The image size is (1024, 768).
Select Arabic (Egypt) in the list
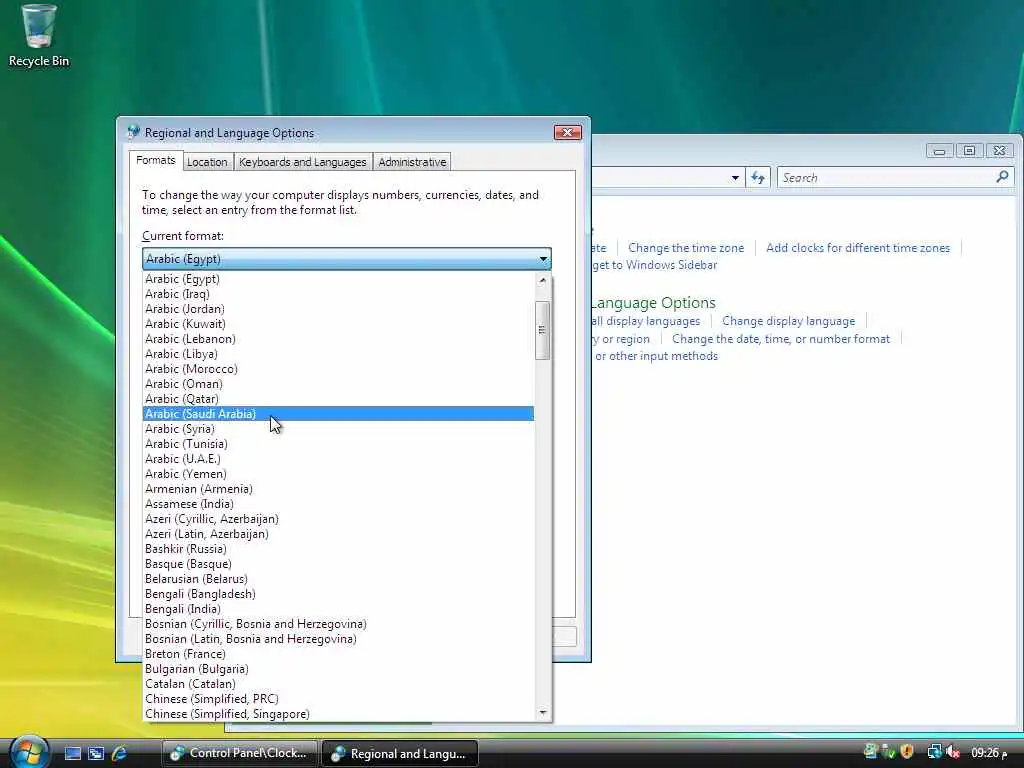pyautogui.click(x=338, y=279)
